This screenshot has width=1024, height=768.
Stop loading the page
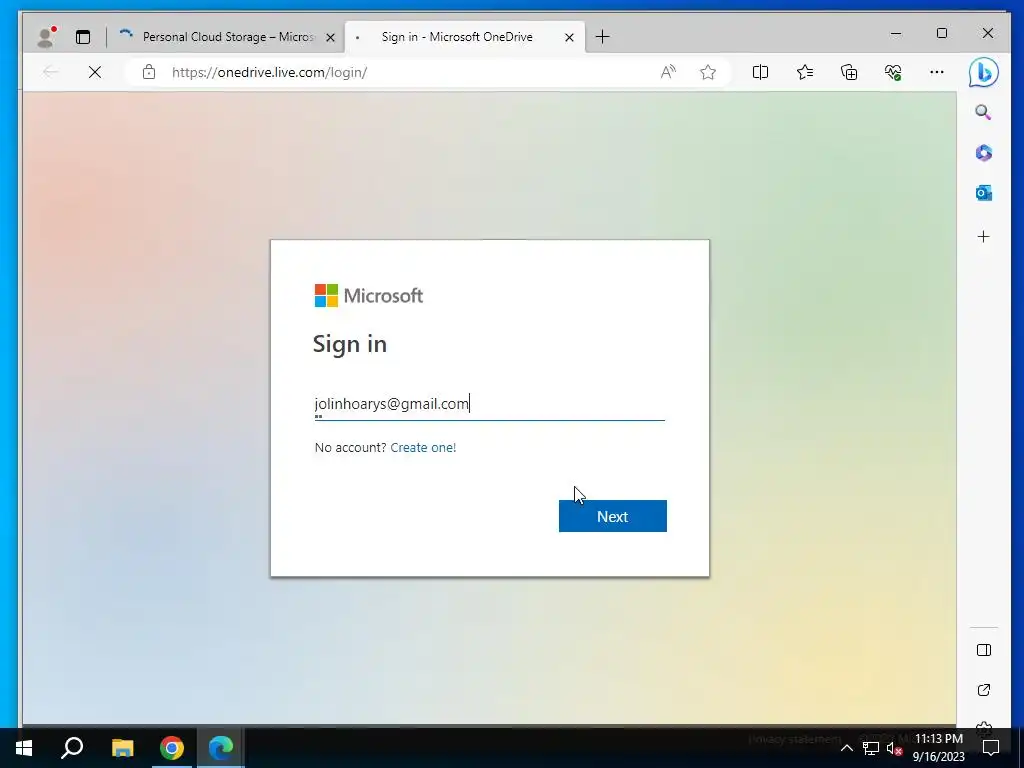95,72
